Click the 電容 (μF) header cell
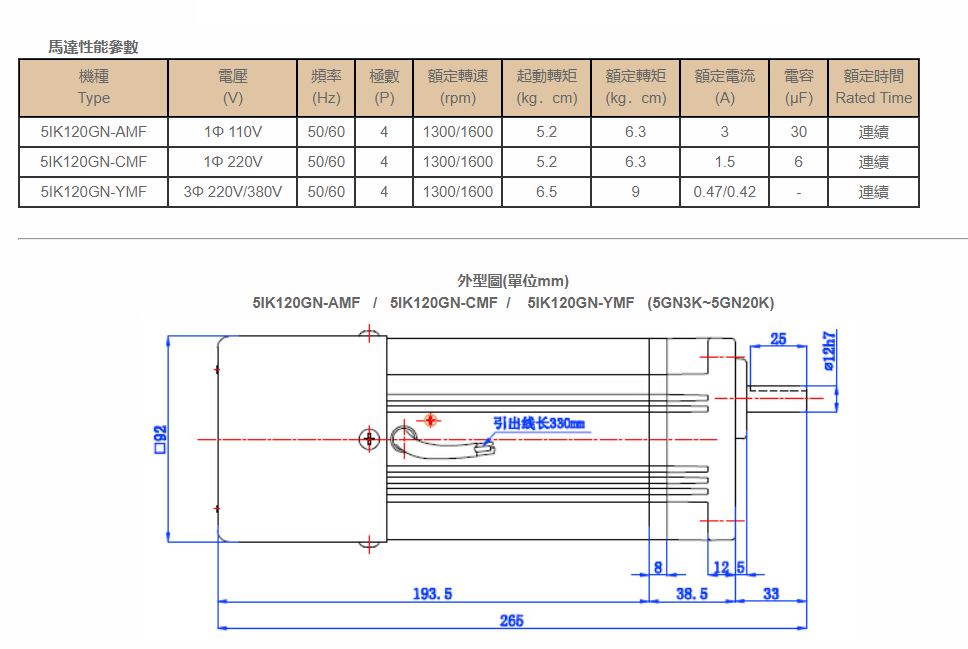This screenshot has height=649, width=968. point(798,87)
